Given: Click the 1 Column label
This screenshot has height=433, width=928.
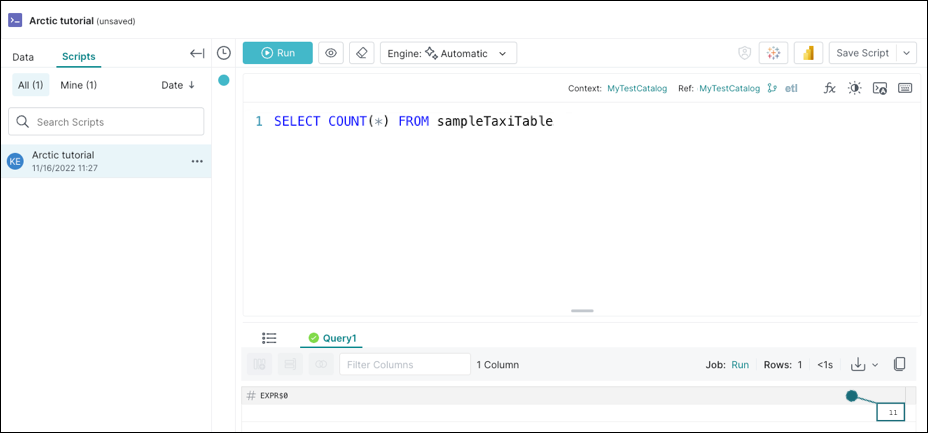Looking at the screenshot, I should [498, 365].
